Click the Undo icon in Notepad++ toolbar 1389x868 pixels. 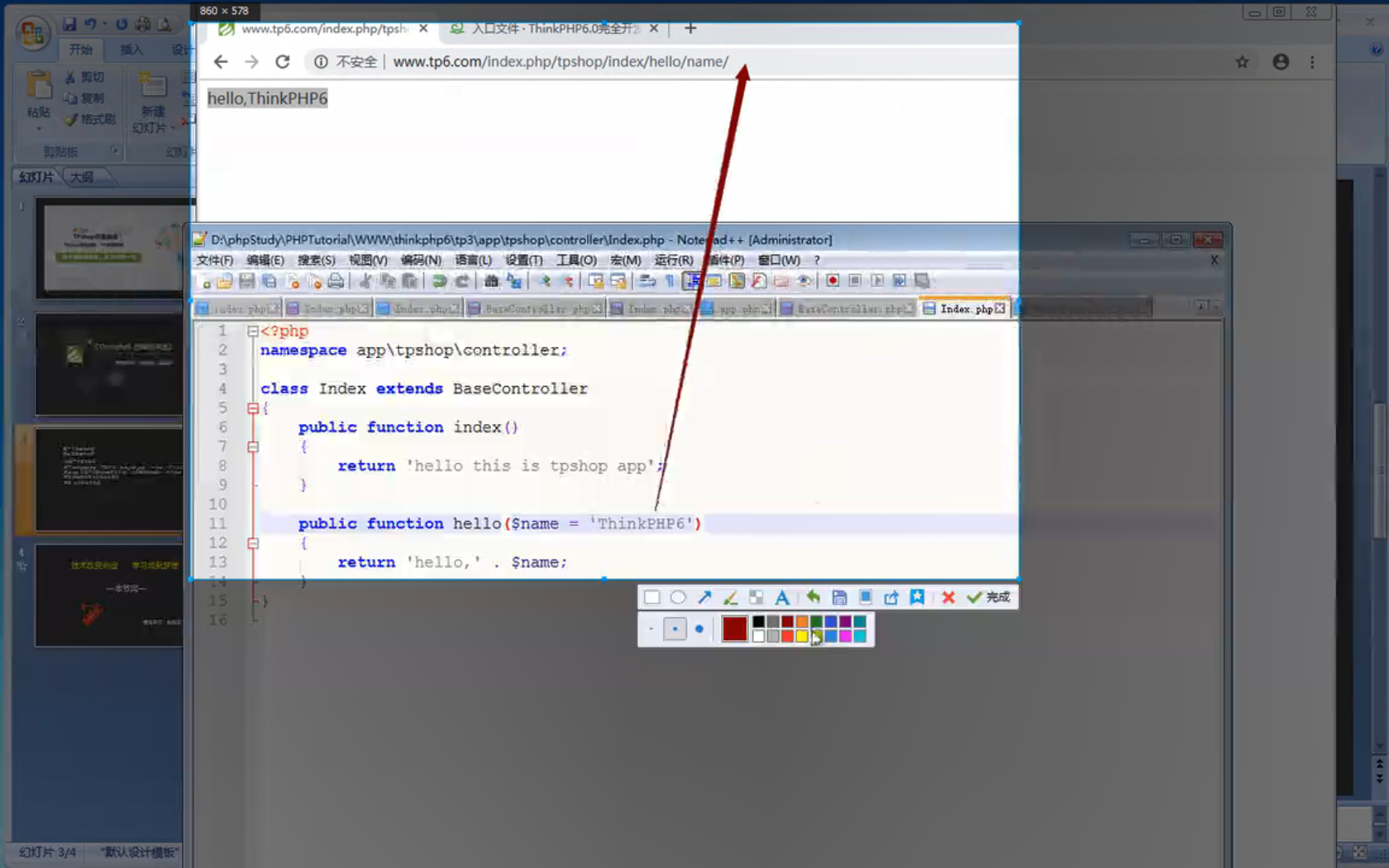(x=439, y=281)
